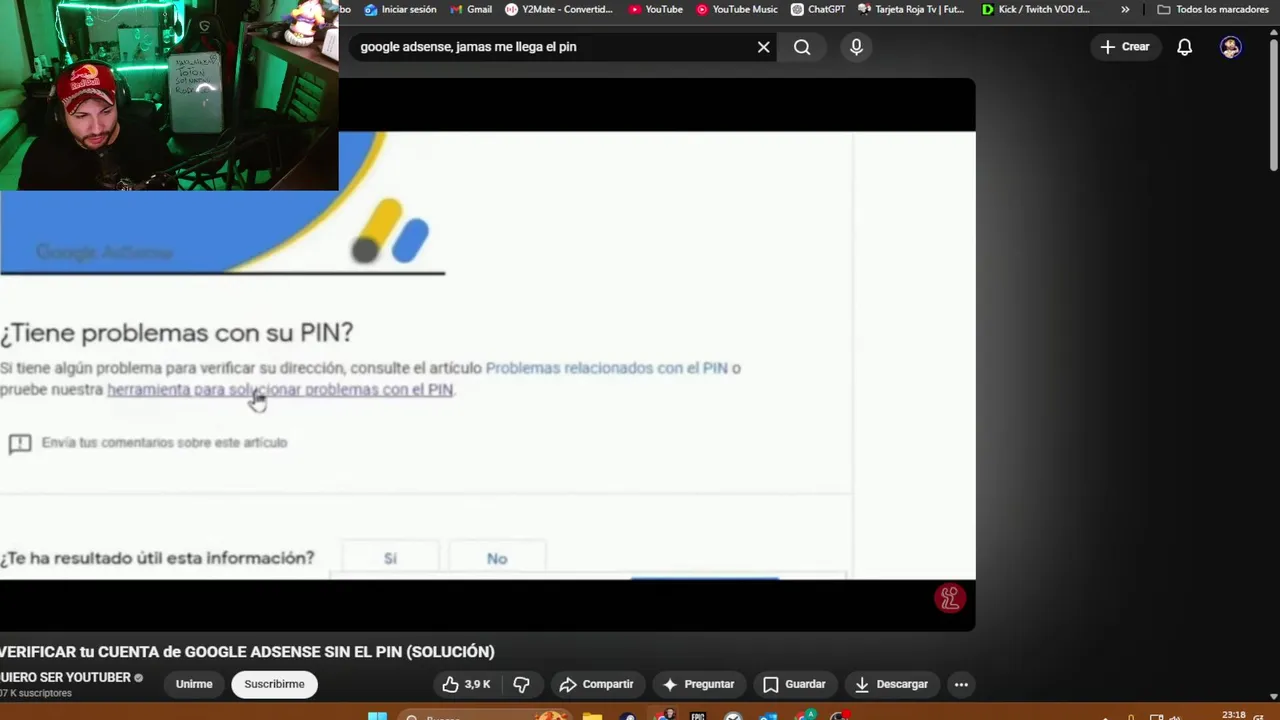Open Todos los marcadores folder
Image resolution: width=1280 pixels, height=720 pixels.
(1213, 9)
